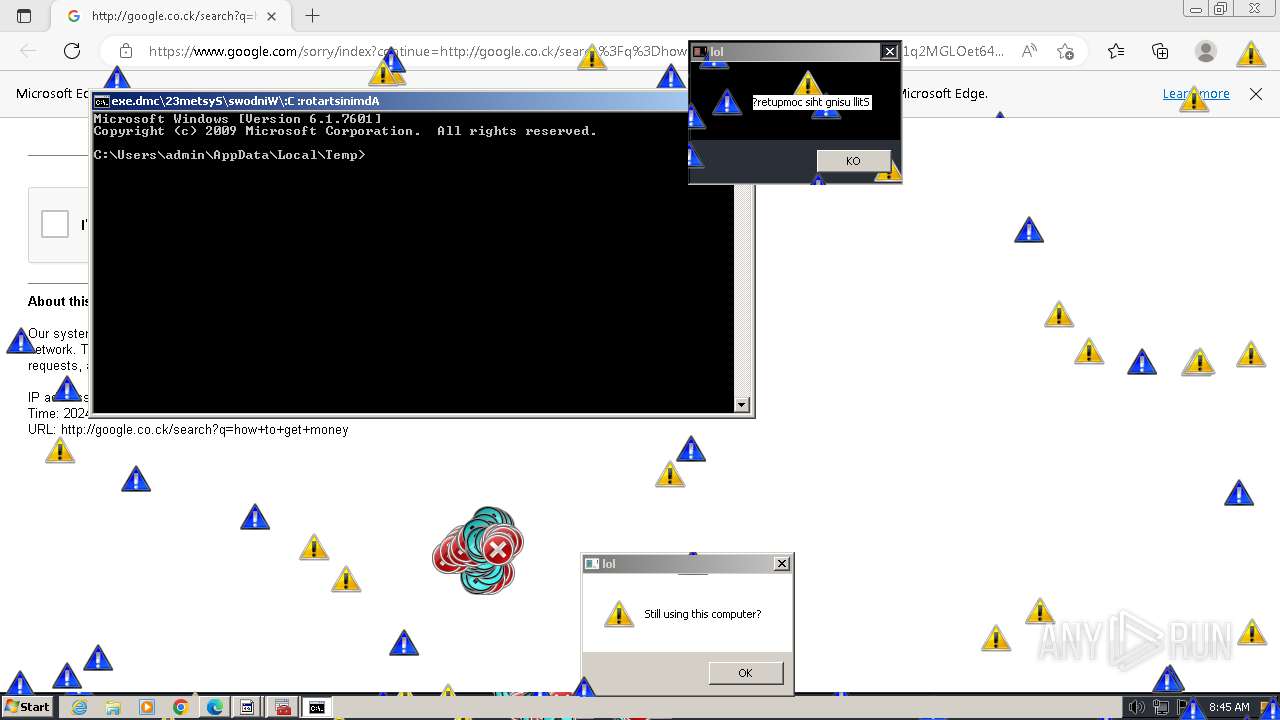Open the volume control in system tray
The height and width of the screenshot is (720, 1280).
click(1136, 707)
